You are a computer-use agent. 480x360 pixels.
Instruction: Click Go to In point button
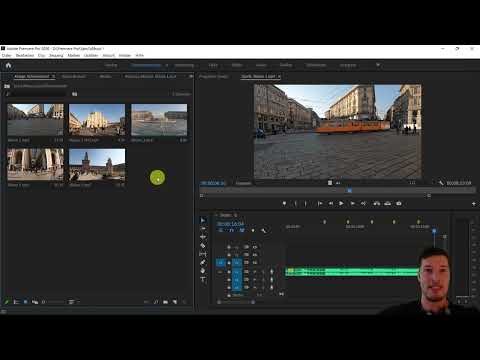[x=320, y=203]
